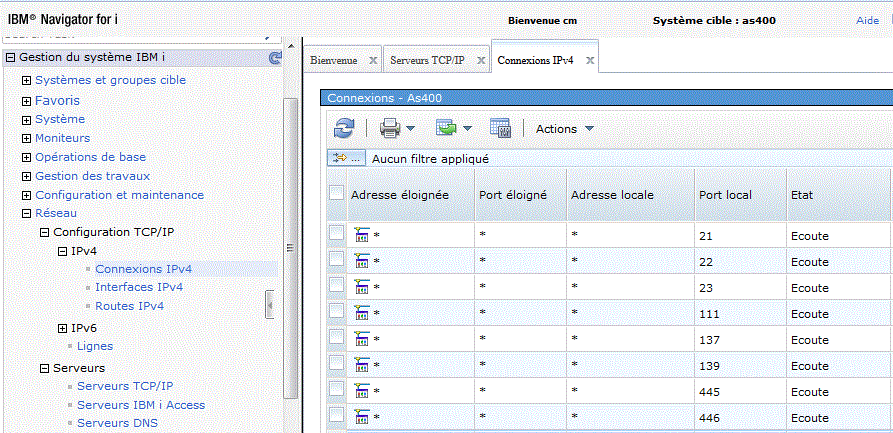893x433 pixels.
Task: Click the connection icon in the port 111 row
Action: (361, 314)
